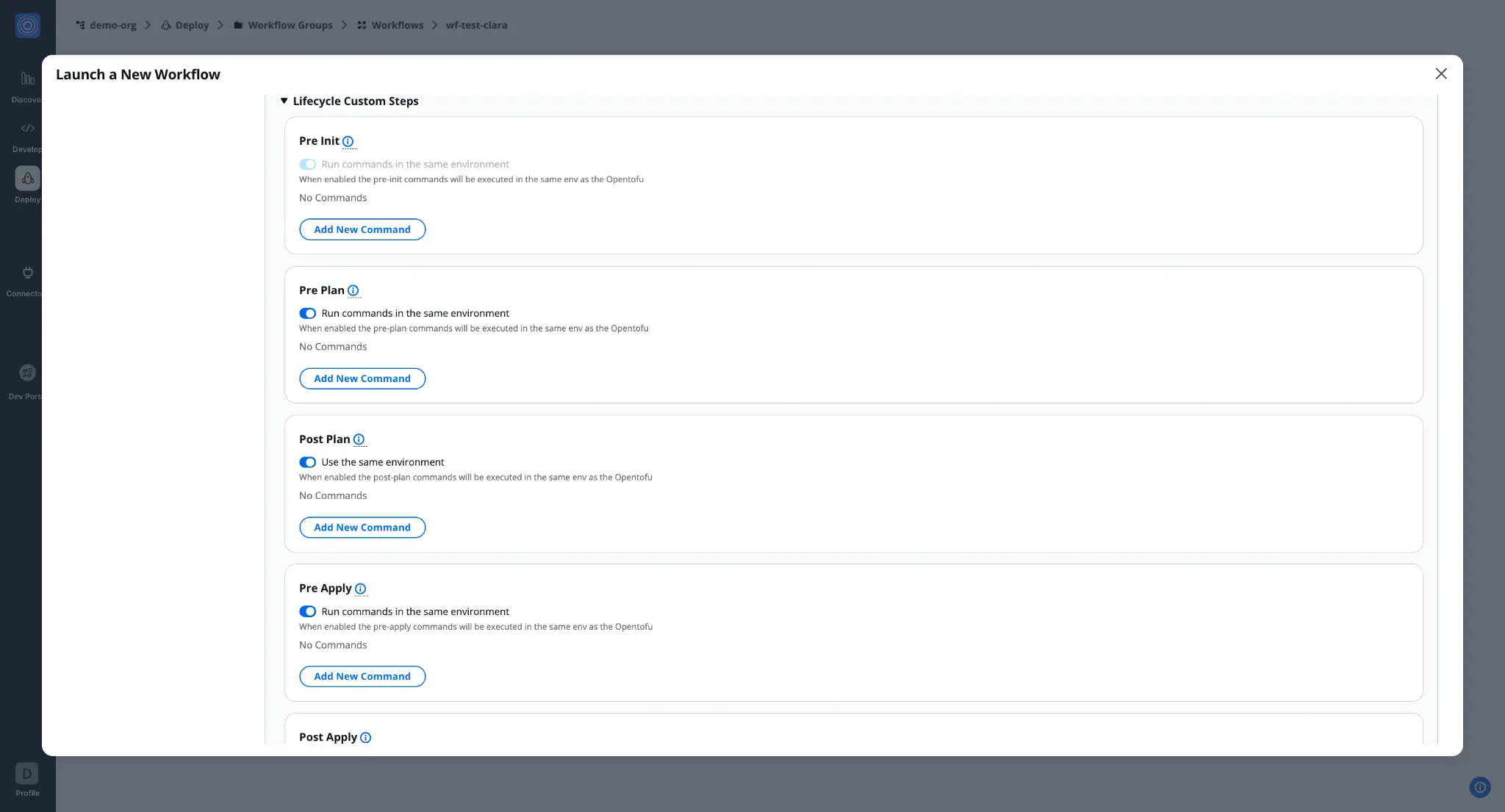
Task: Click the Pre Plan info icon
Action: pos(353,290)
